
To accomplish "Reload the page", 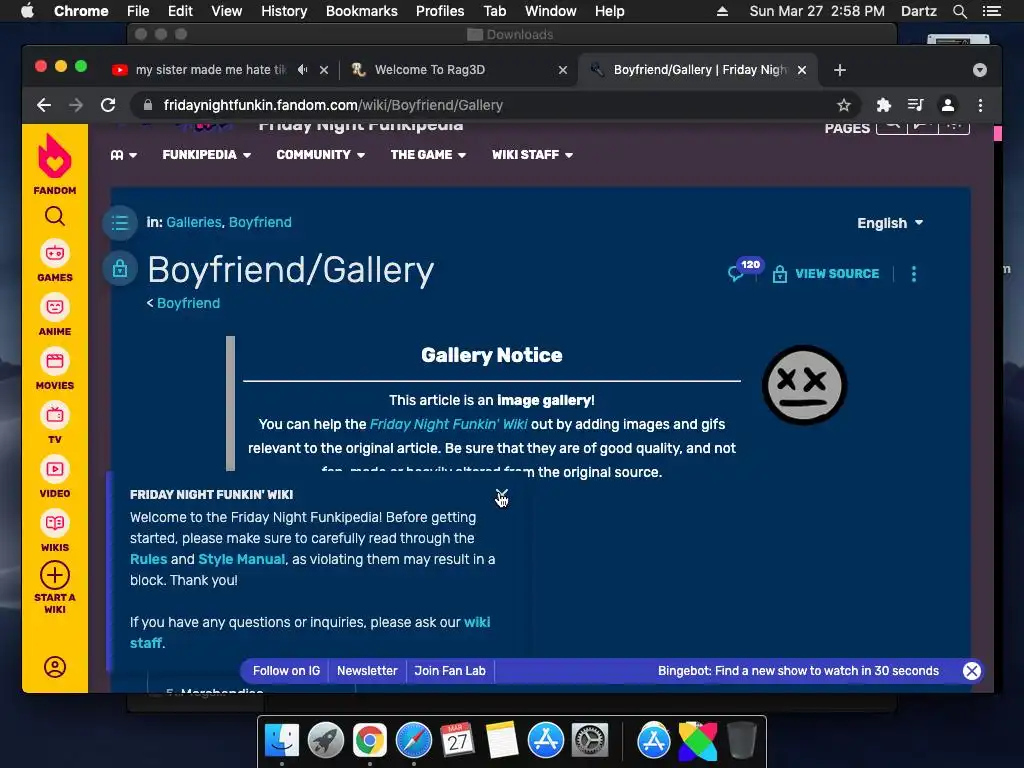I will 108,105.
